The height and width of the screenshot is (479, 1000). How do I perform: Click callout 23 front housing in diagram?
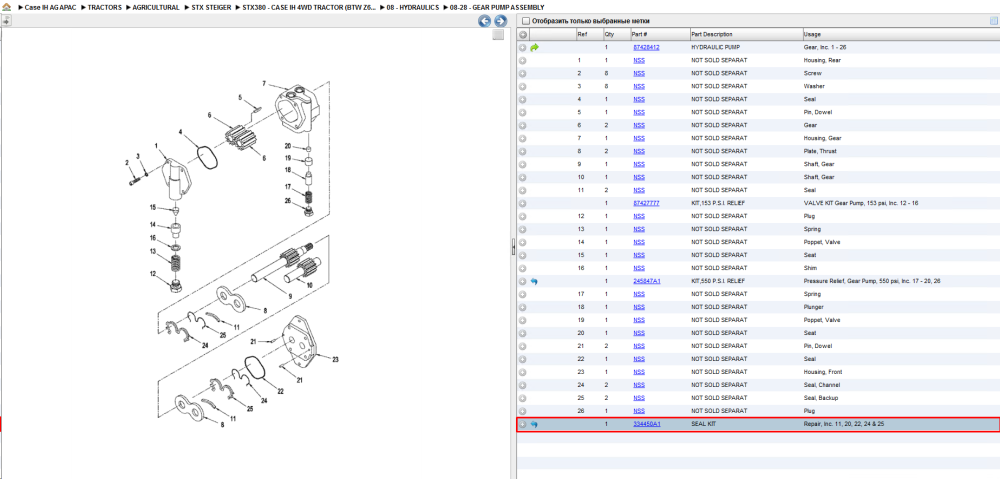click(335, 360)
